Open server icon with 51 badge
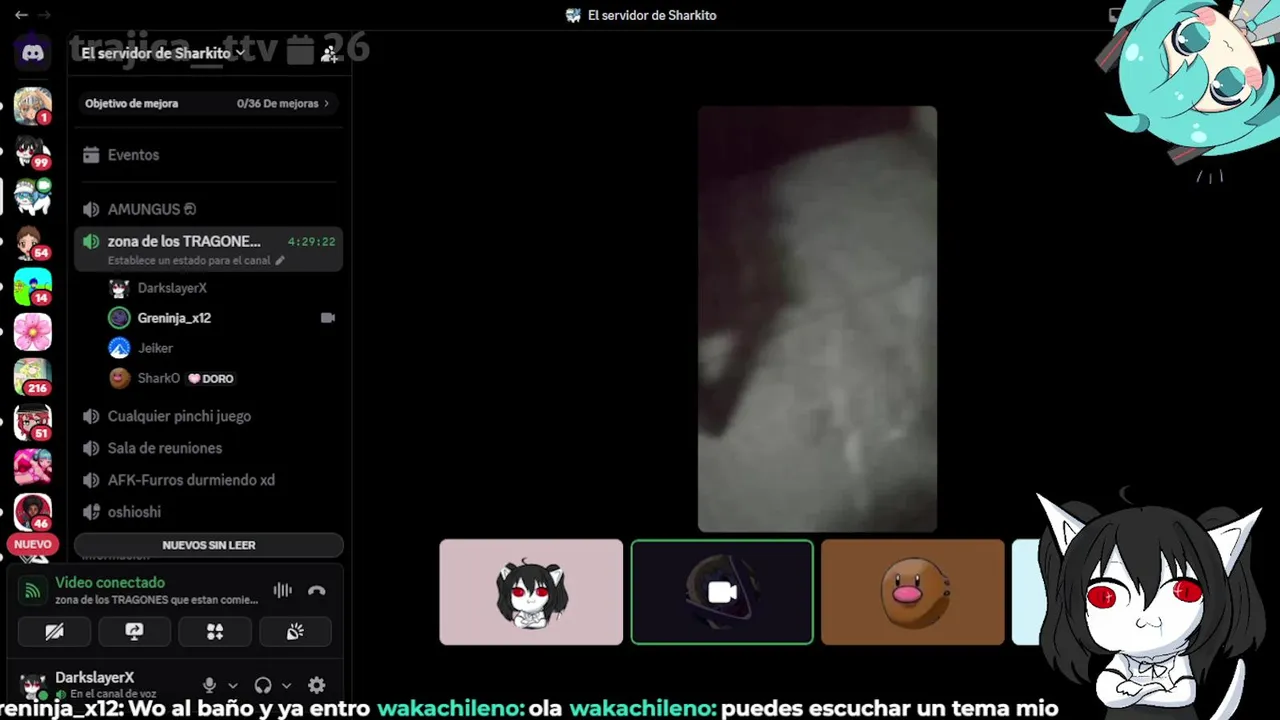 [x=33, y=423]
